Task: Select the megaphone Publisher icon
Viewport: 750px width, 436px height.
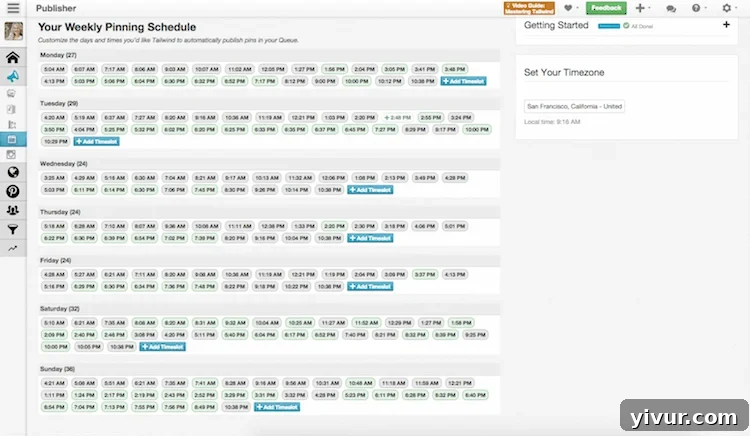Action: (13, 76)
